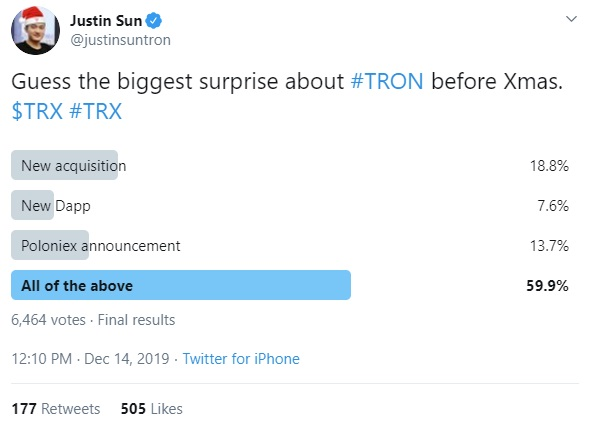Image resolution: width=591 pixels, height=431 pixels.
Task: View the 177 Retweets list
Action: pos(56,409)
